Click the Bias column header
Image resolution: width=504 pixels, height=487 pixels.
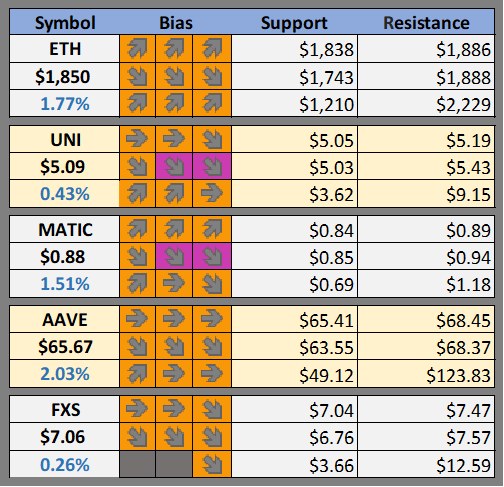coord(176,23)
